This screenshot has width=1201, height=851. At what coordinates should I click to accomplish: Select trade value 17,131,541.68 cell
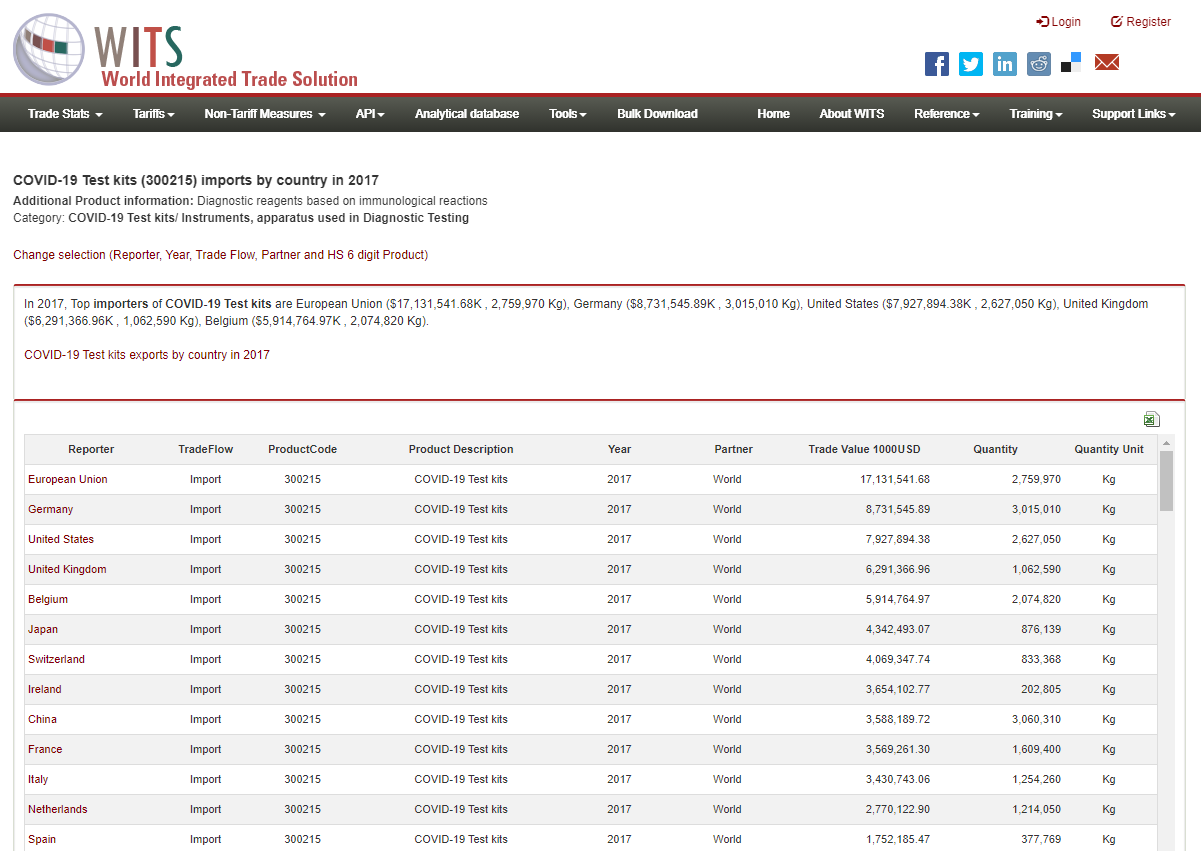[x=895, y=479]
